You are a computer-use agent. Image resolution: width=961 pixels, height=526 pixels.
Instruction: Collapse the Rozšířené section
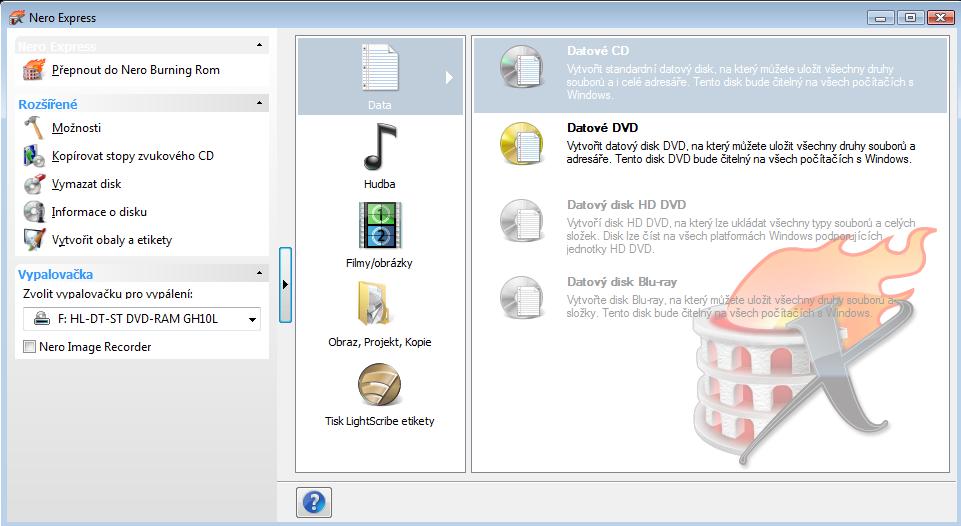(x=259, y=103)
